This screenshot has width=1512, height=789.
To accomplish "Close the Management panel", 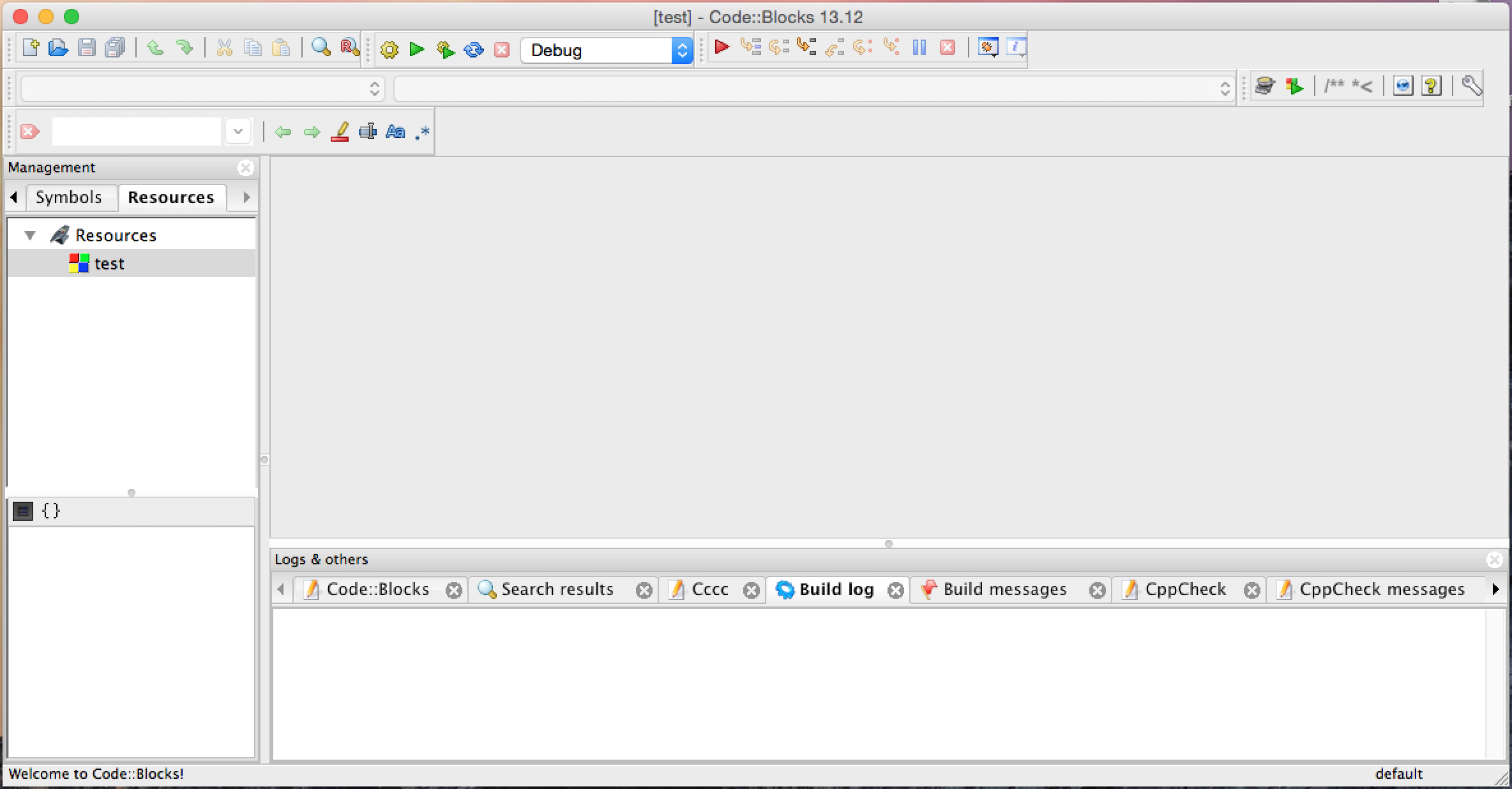I will coord(245,168).
